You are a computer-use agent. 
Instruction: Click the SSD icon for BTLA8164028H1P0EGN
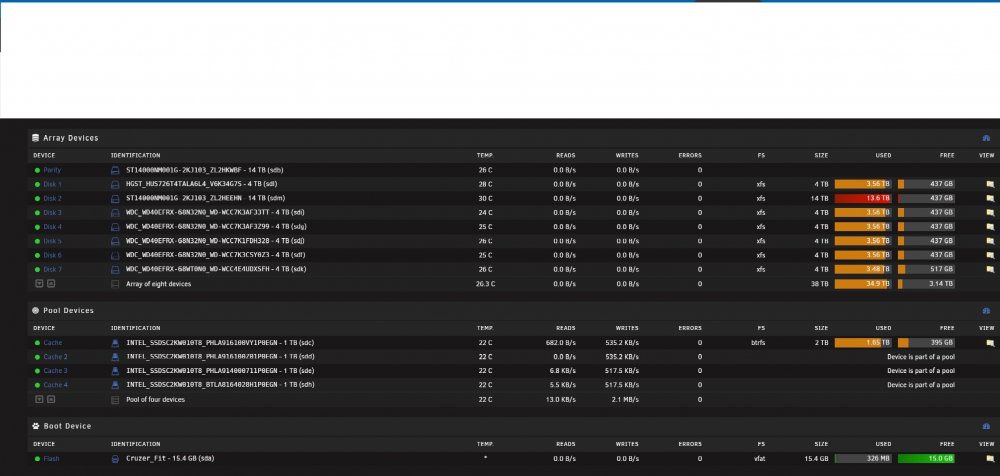(115, 385)
